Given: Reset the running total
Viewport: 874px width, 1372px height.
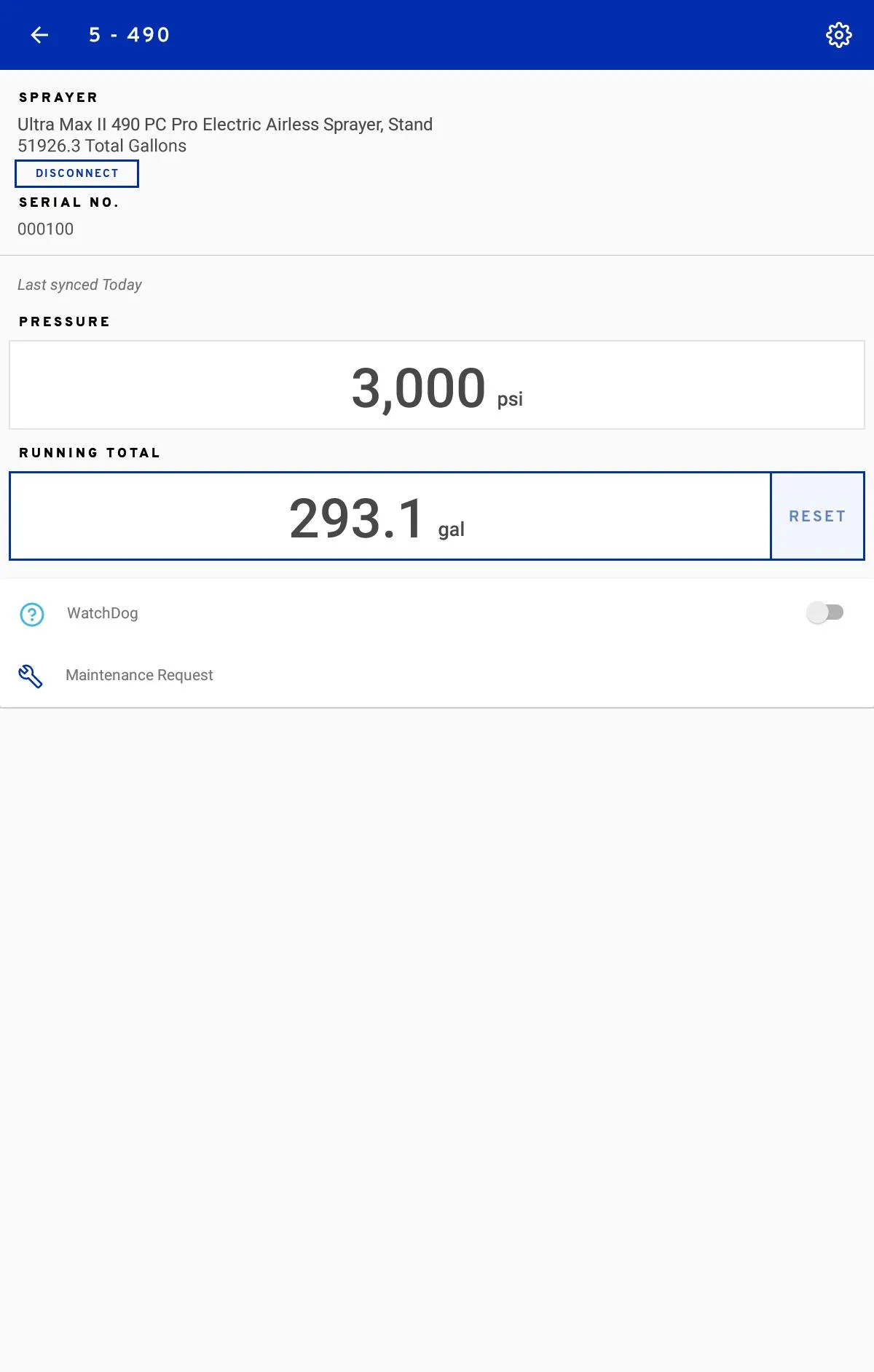Looking at the screenshot, I should coord(817,516).
